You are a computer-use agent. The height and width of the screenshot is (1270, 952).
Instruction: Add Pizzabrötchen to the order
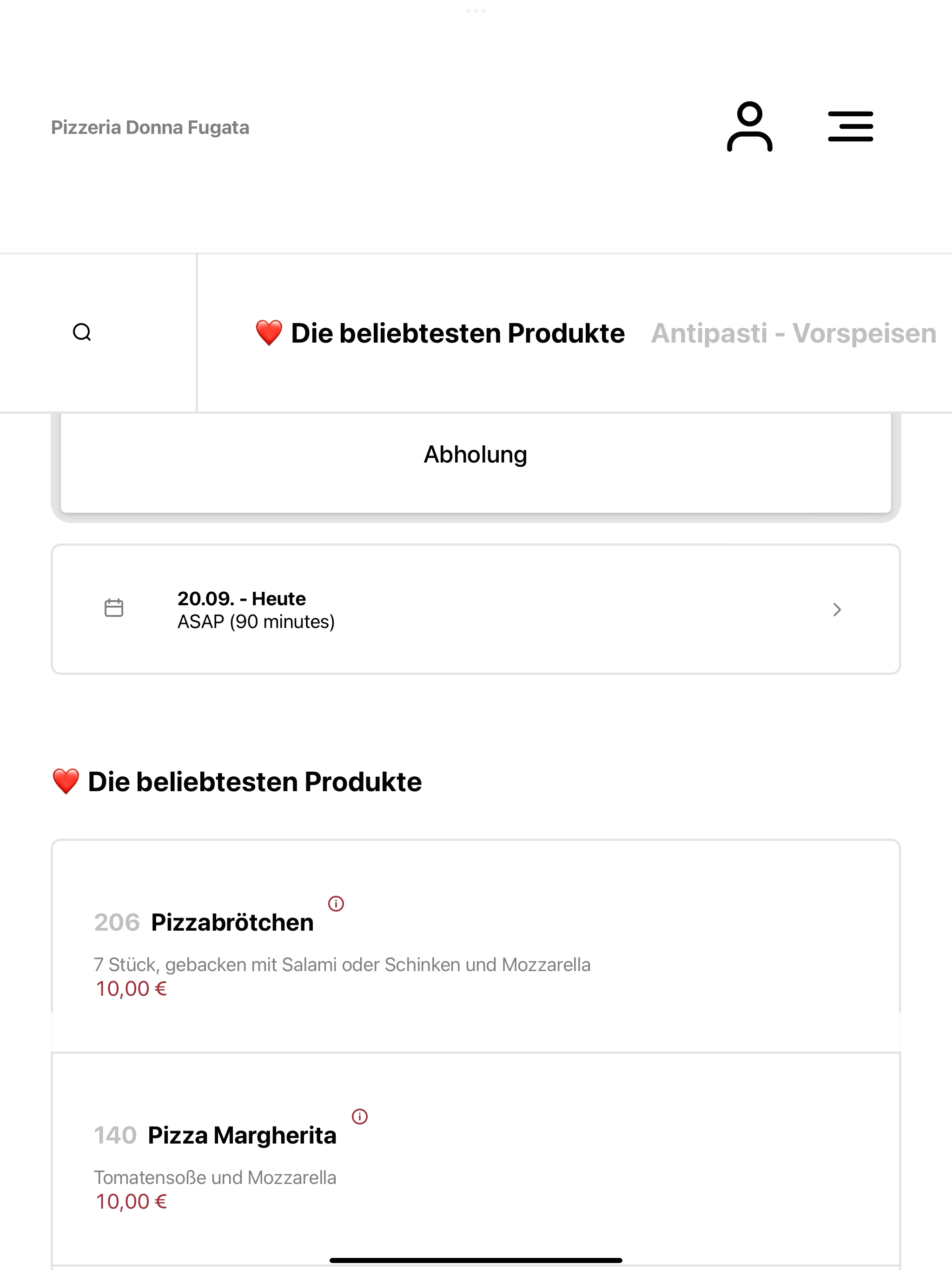click(476, 946)
